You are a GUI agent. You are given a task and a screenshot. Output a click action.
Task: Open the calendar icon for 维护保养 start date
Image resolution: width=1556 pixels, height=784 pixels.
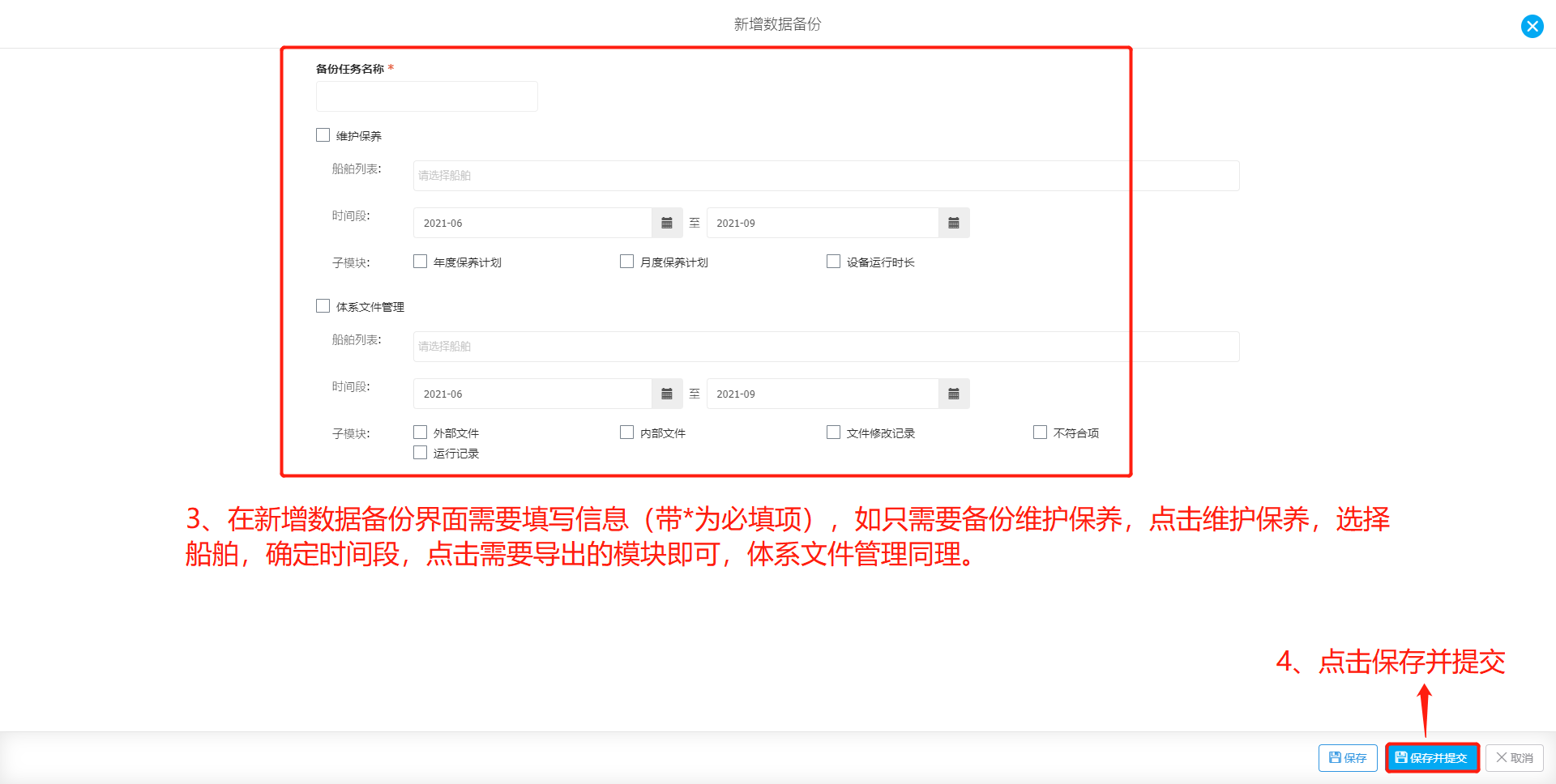pos(667,223)
